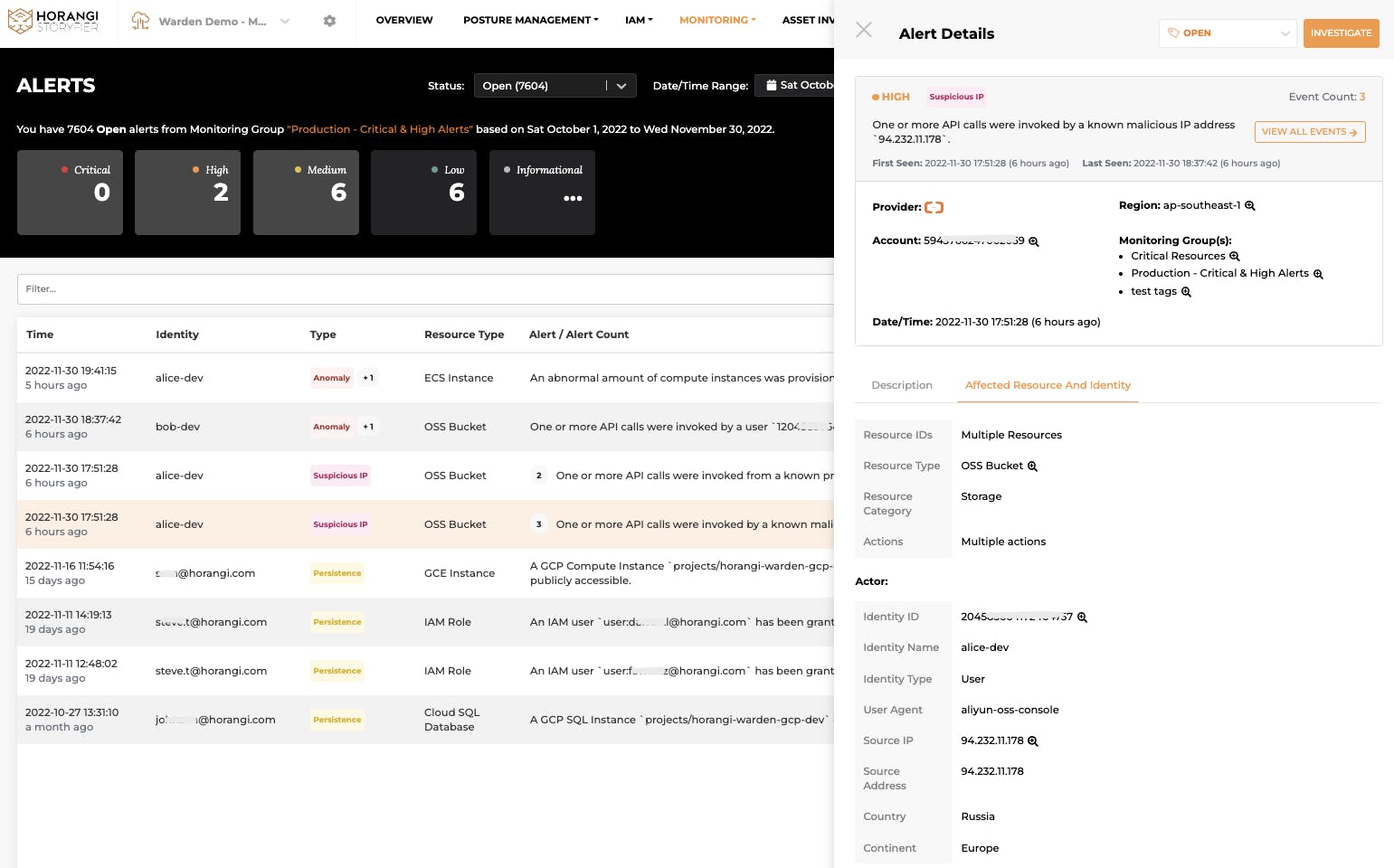Click magnifier icon next to Region ap-southeast-1
Screen dimensions: 1394x868
coord(1250,206)
